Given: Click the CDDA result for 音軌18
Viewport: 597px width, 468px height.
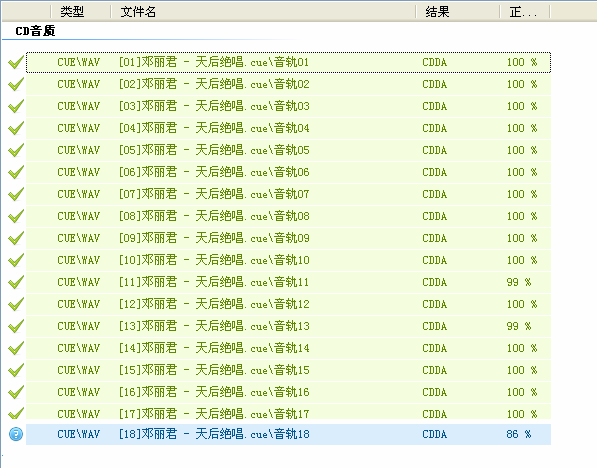Looking at the screenshot, I should click(x=434, y=434).
